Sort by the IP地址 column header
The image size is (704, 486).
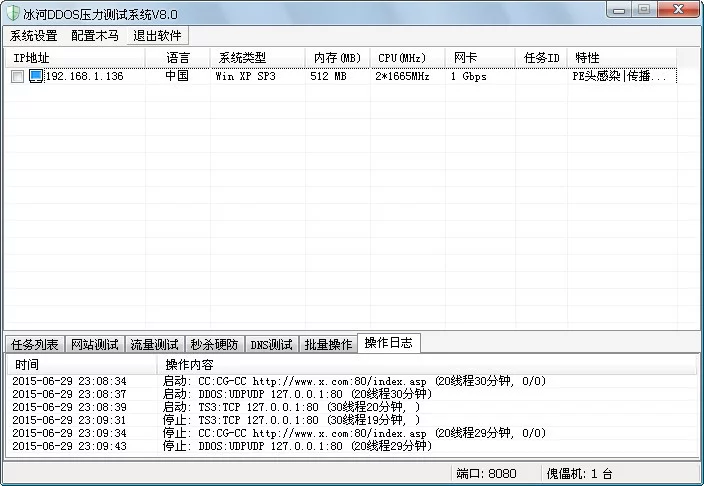click(75, 58)
